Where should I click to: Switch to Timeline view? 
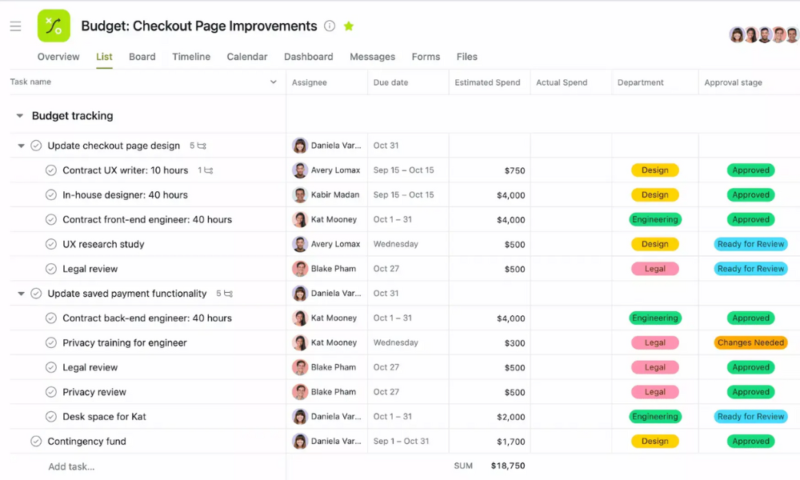point(191,57)
